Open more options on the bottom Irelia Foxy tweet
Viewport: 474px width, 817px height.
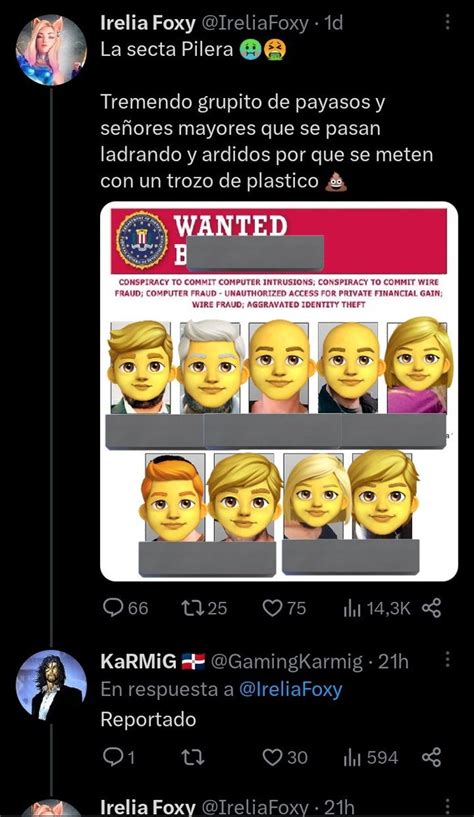click(447, 806)
